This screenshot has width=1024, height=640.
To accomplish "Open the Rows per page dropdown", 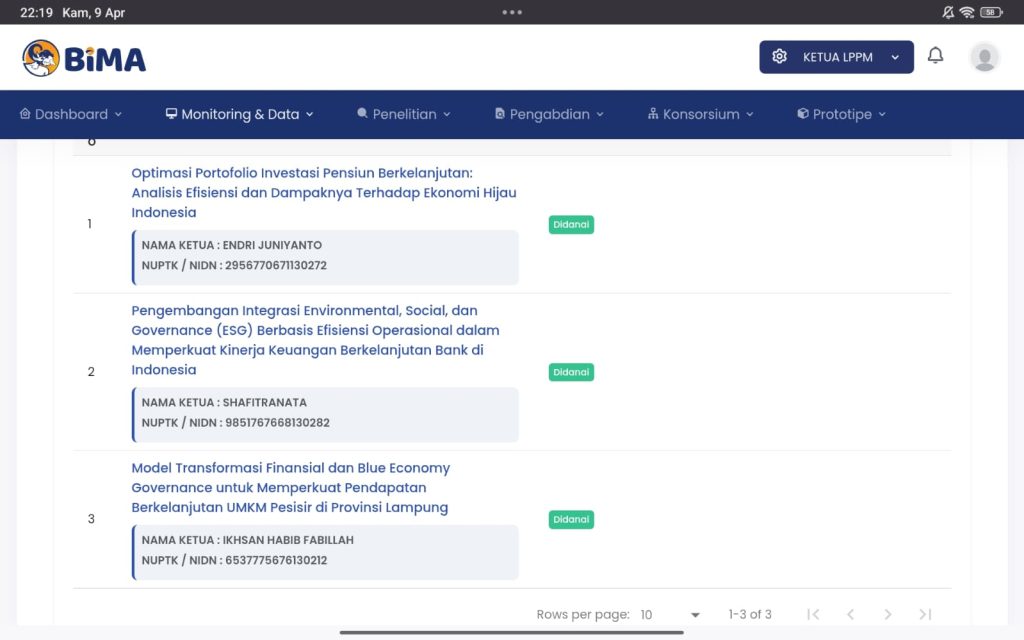I will [670, 614].
